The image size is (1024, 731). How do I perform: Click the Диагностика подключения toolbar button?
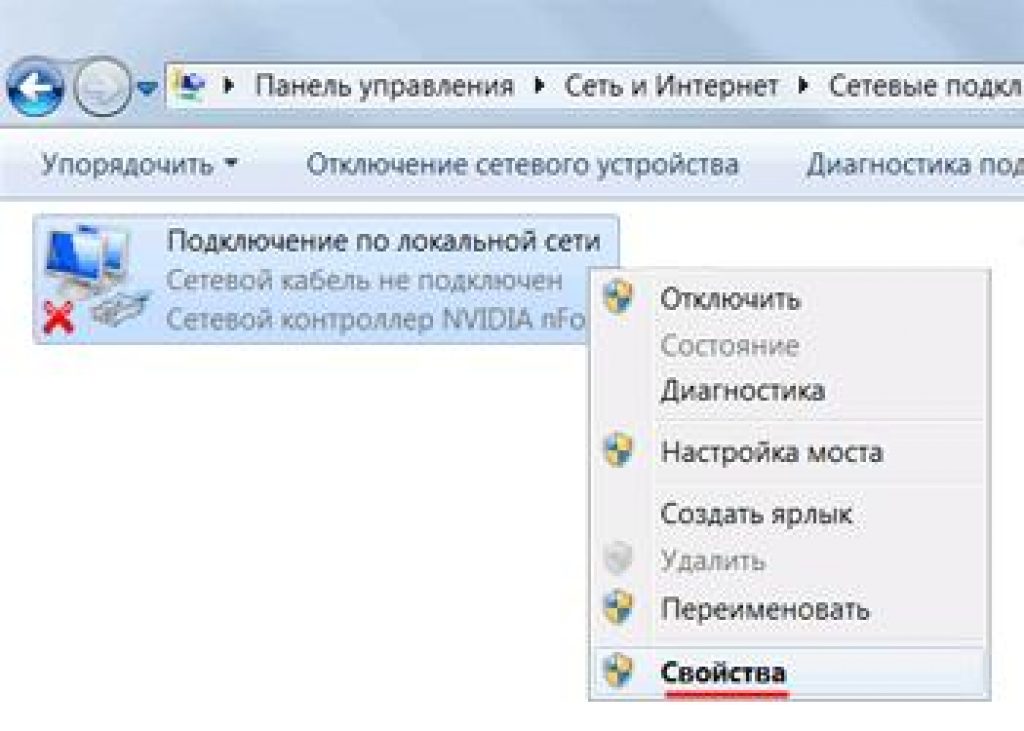pyautogui.click(x=914, y=164)
